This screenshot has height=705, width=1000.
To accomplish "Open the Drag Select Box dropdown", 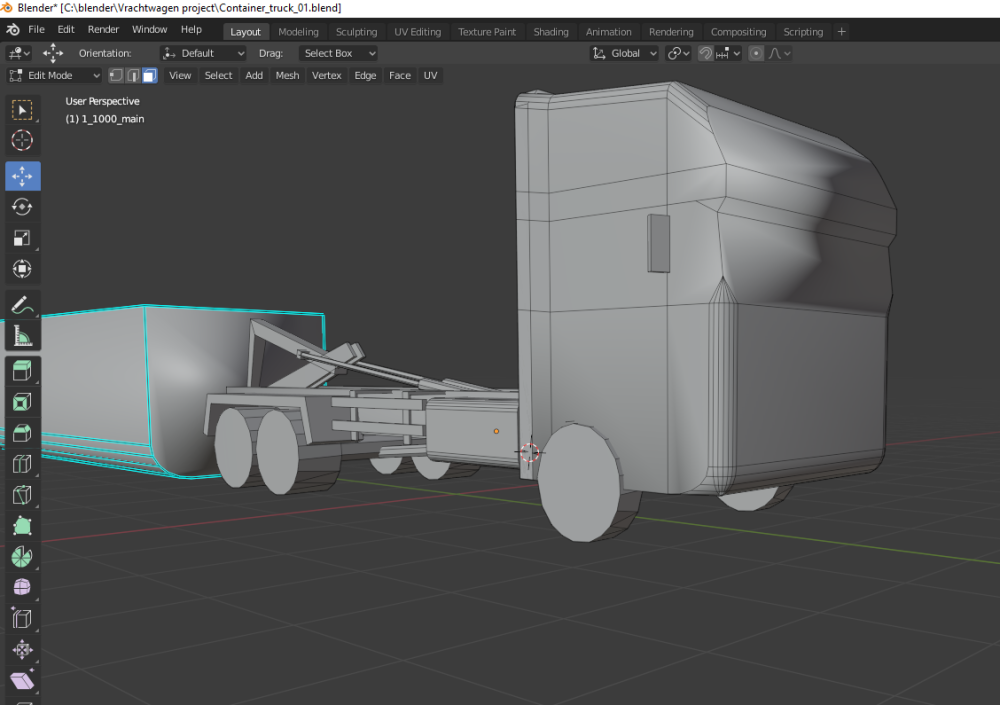I will point(339,53).
